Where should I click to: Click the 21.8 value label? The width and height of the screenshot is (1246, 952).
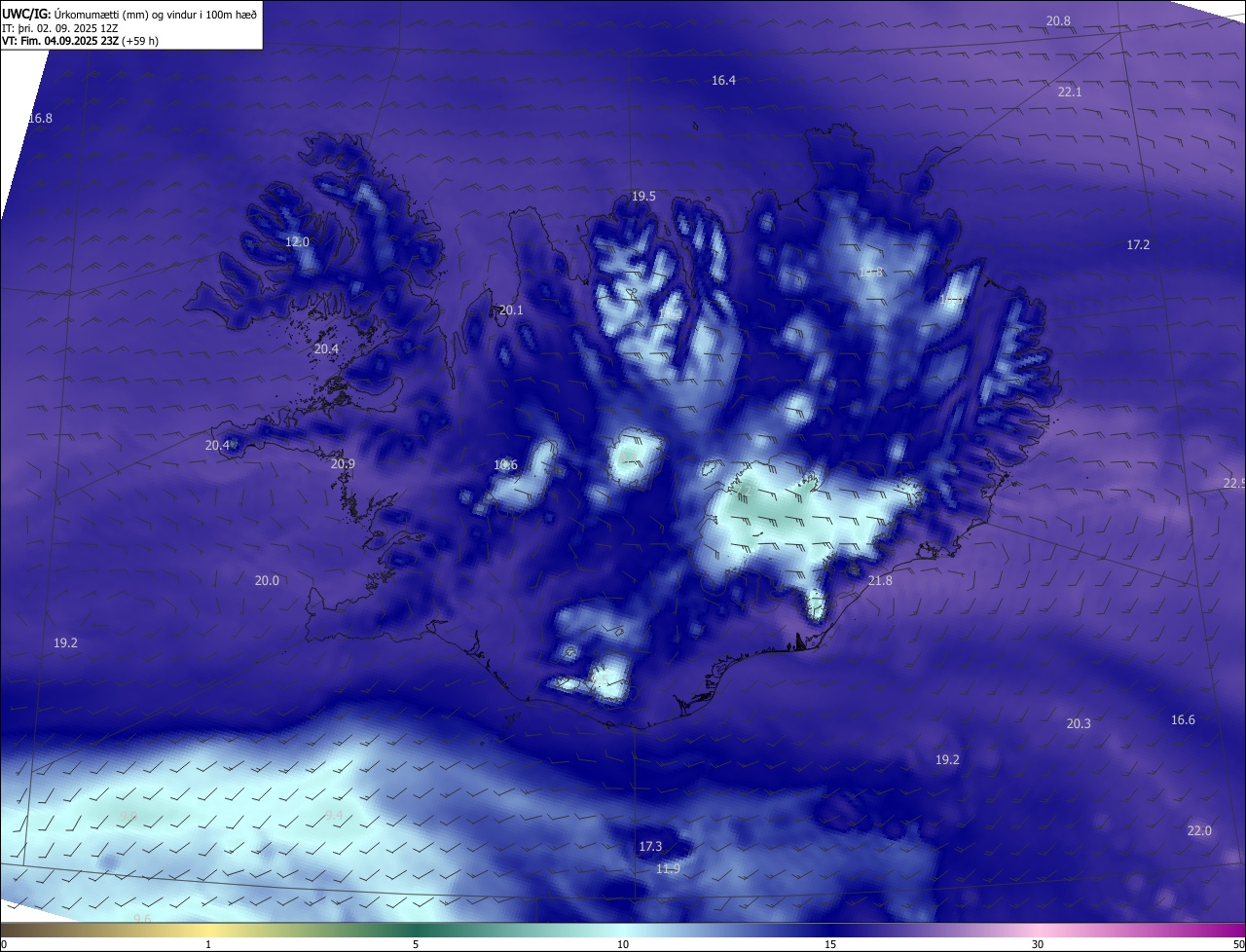pyautogui.click(x=880, y=581)
